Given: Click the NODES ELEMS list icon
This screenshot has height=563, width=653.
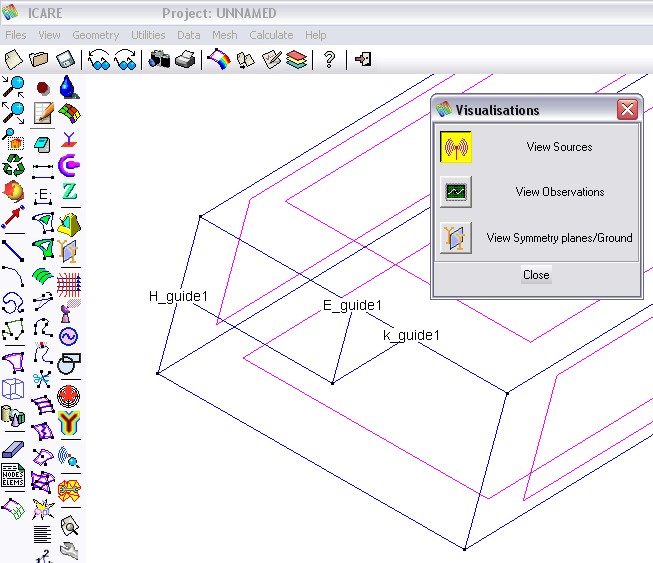Looking at the screenshot, I should [13, 476].
